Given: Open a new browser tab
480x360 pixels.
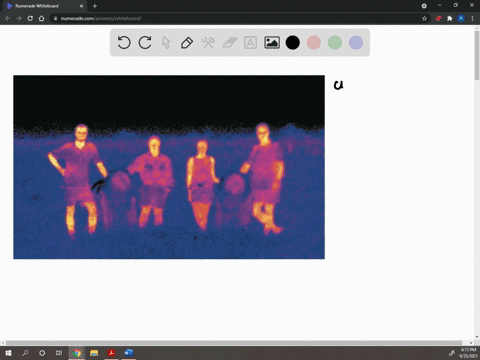Looking at the screenshot, I should pos(95,6).
